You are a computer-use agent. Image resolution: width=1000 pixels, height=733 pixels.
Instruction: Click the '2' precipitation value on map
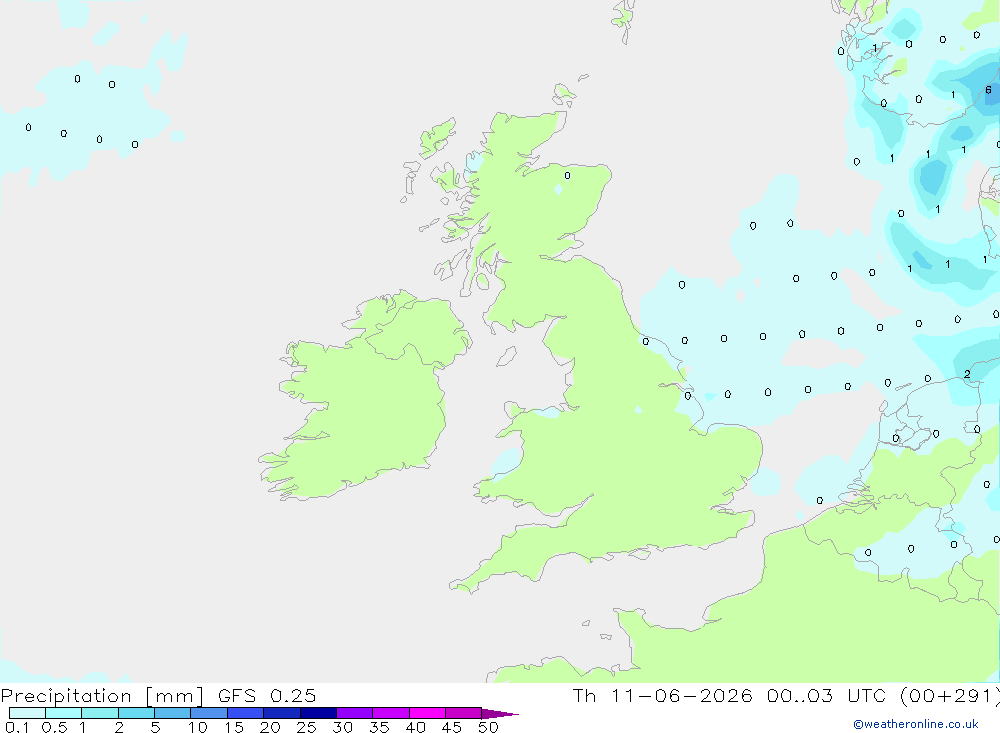click(x=967, y=374)
